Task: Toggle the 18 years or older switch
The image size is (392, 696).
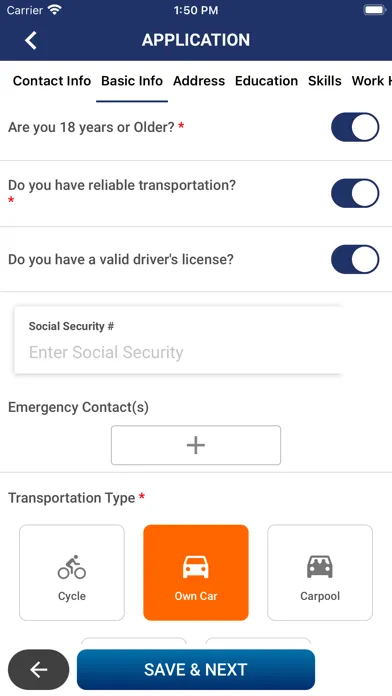Action: (x=355, y=127)
